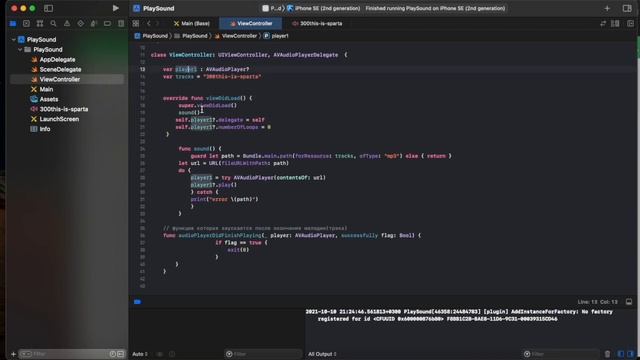Open the Symbol navigator

[40, 24]
